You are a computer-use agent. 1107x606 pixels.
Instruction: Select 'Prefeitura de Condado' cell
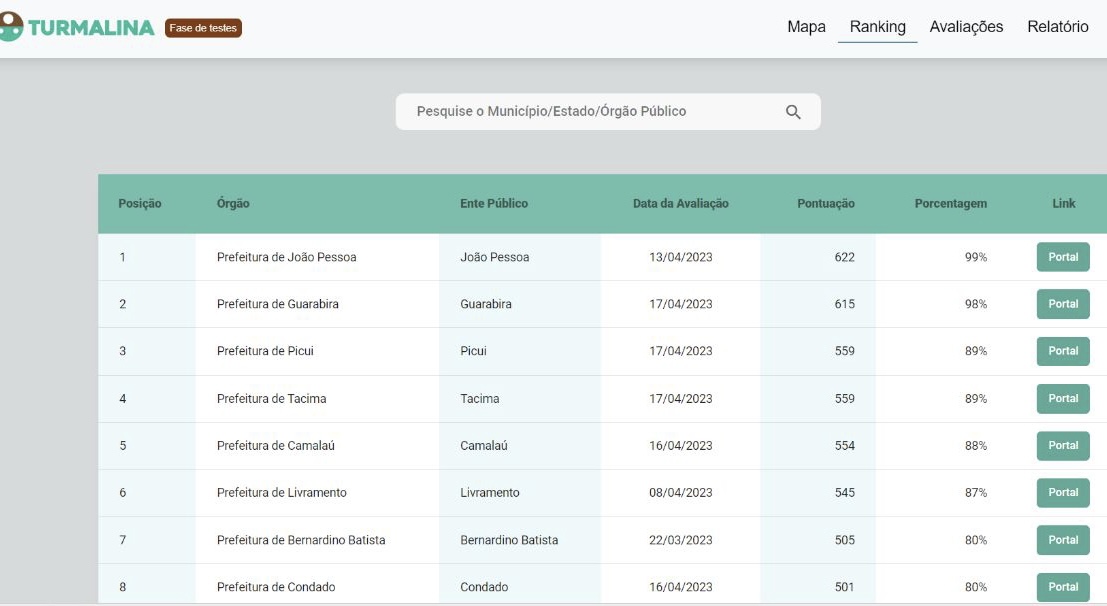276,587
